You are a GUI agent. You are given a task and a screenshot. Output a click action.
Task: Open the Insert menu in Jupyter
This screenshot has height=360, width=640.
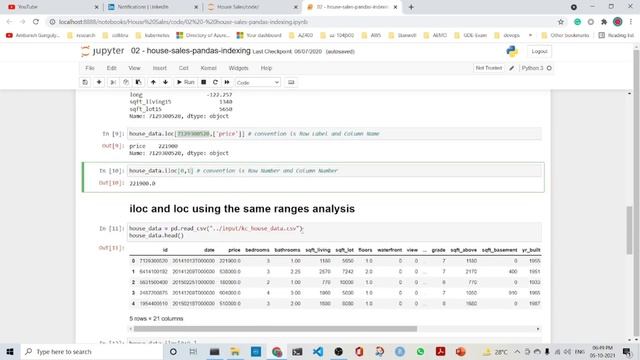(160, 68)
